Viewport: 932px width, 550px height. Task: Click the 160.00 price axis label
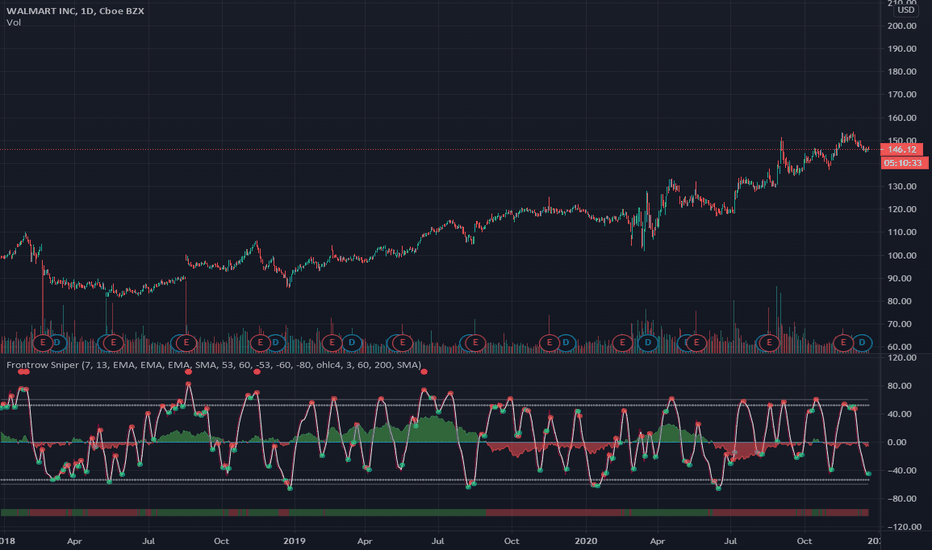(x=902, y=118)
